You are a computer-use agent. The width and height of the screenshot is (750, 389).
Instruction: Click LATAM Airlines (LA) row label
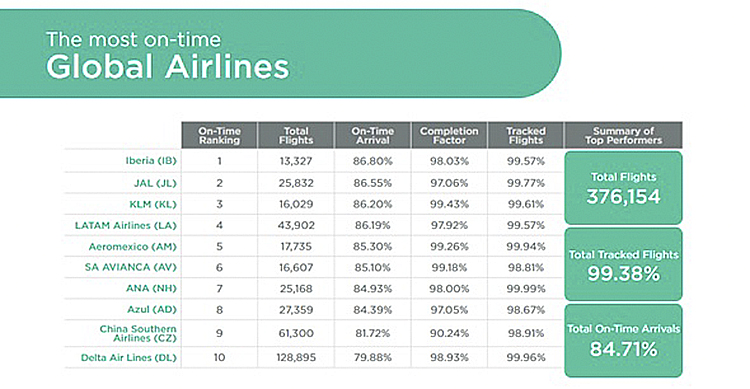pyautogui.click(x=126, y=225)
